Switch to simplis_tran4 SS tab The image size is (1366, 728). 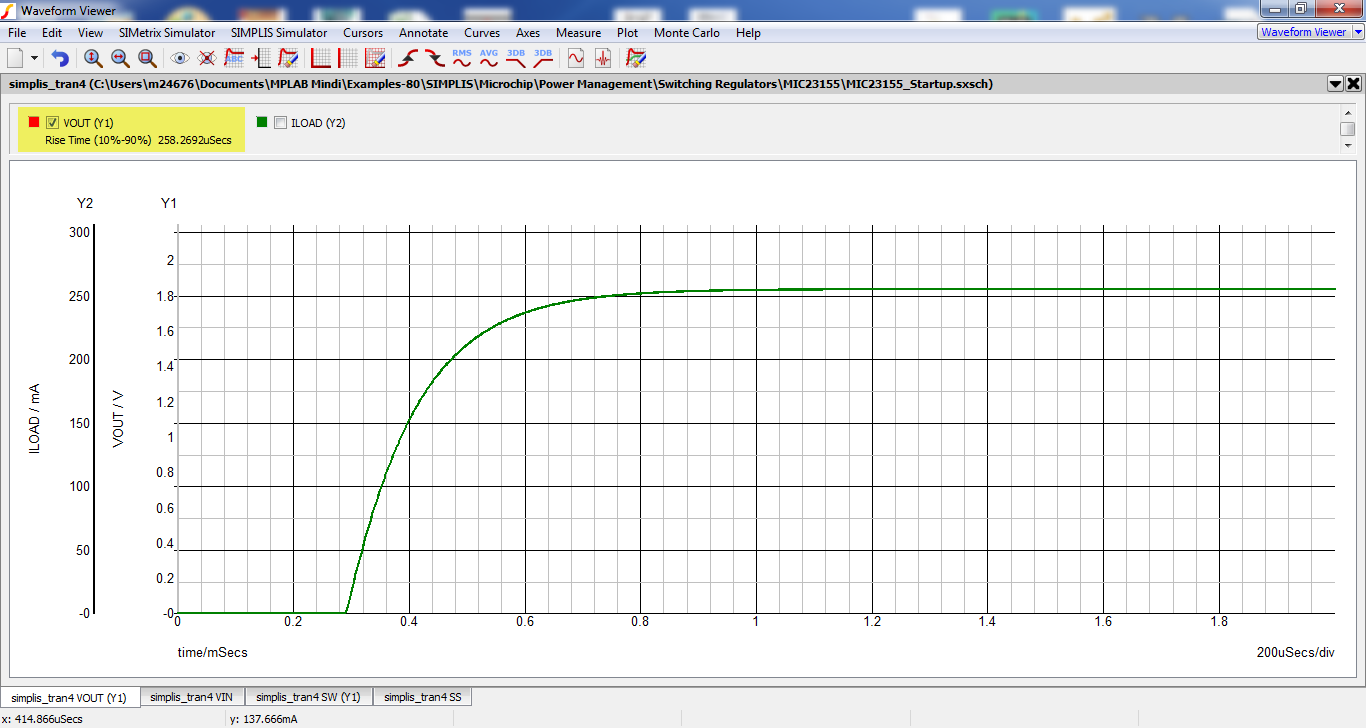[422, 697]
